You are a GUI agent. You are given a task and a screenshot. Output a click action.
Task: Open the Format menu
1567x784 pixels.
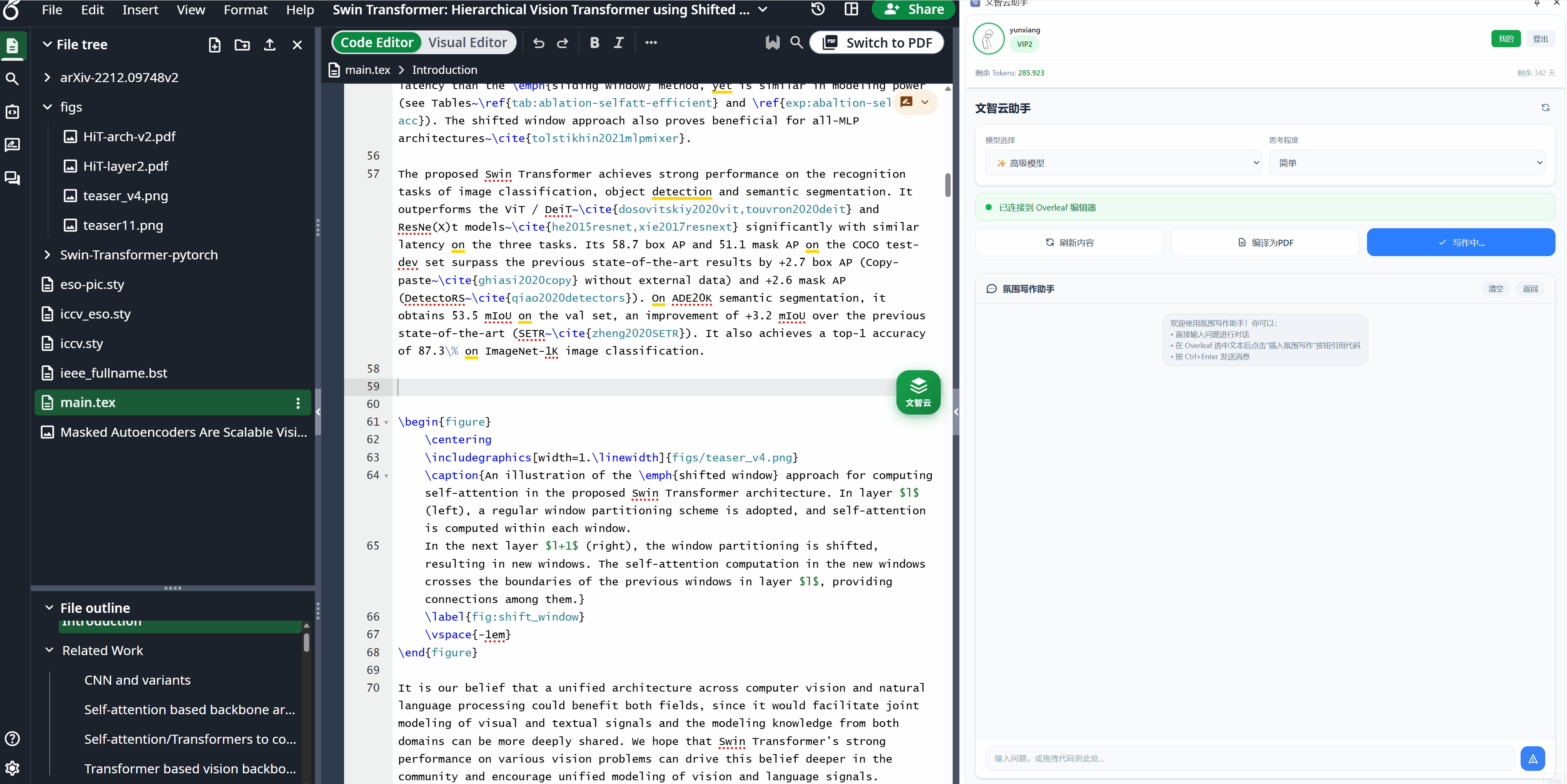point(245,10)
